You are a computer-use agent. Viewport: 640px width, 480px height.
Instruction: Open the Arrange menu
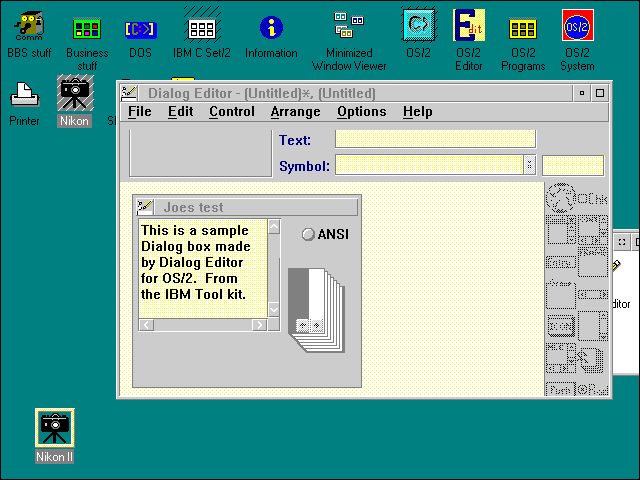coord(296,111)
